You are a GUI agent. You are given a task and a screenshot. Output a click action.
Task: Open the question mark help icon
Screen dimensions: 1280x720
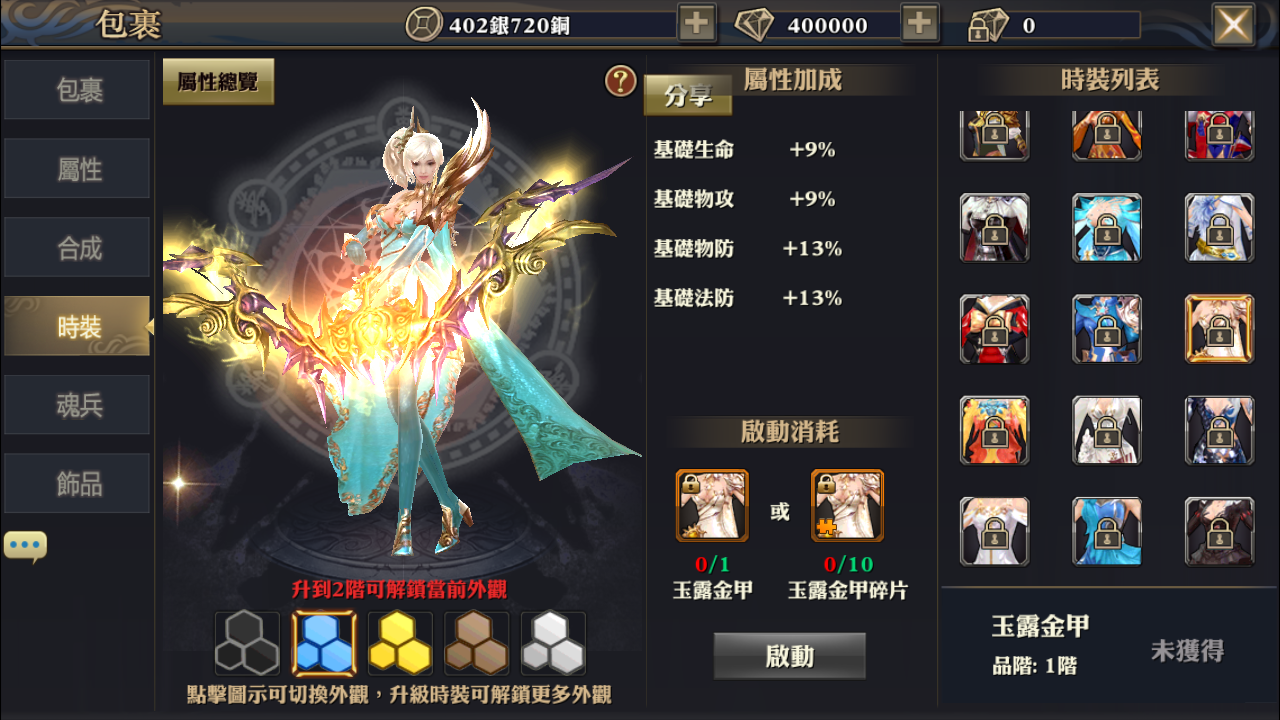pyautogui.click(x=621, y=81)
